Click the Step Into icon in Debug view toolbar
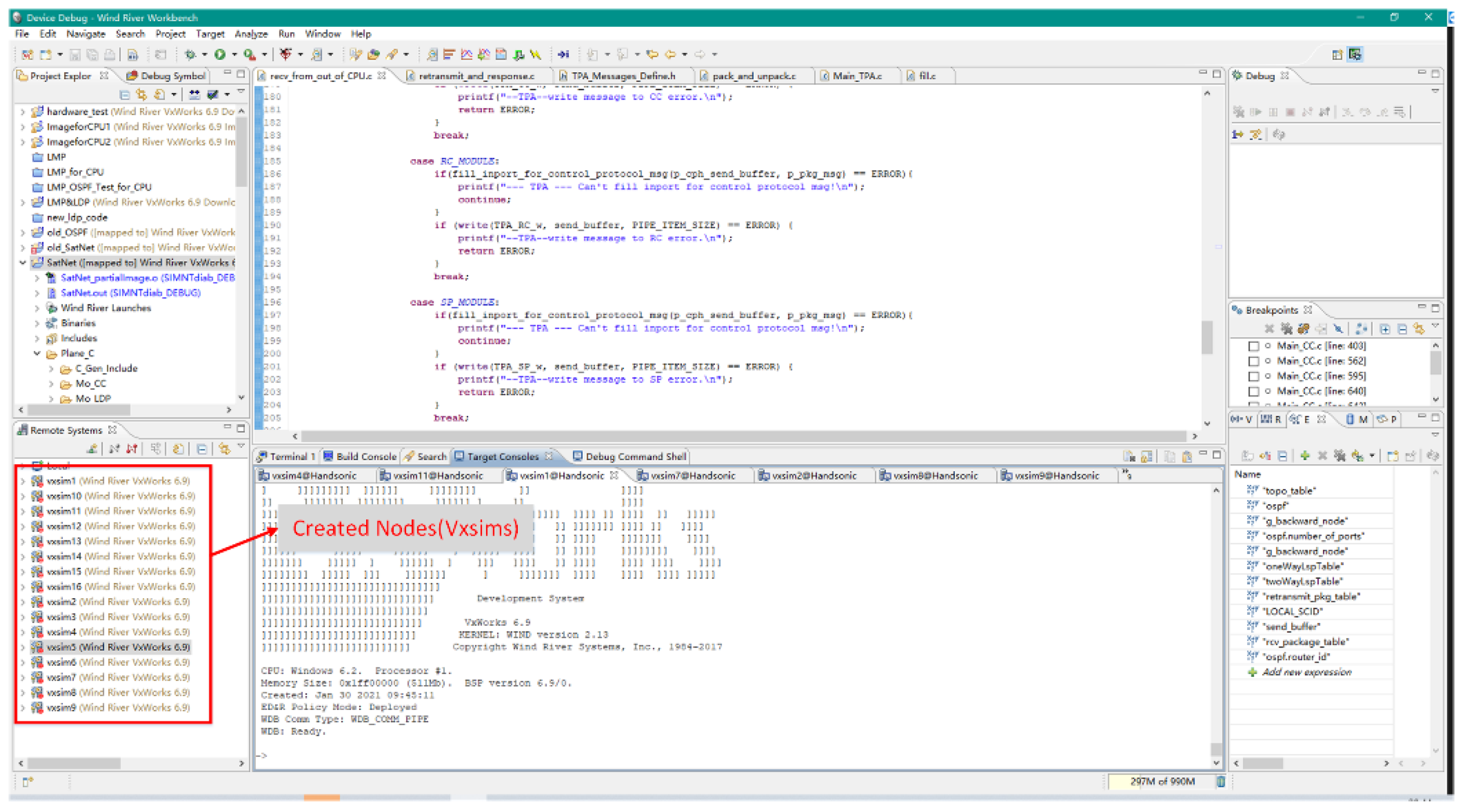 point(1348,112)
